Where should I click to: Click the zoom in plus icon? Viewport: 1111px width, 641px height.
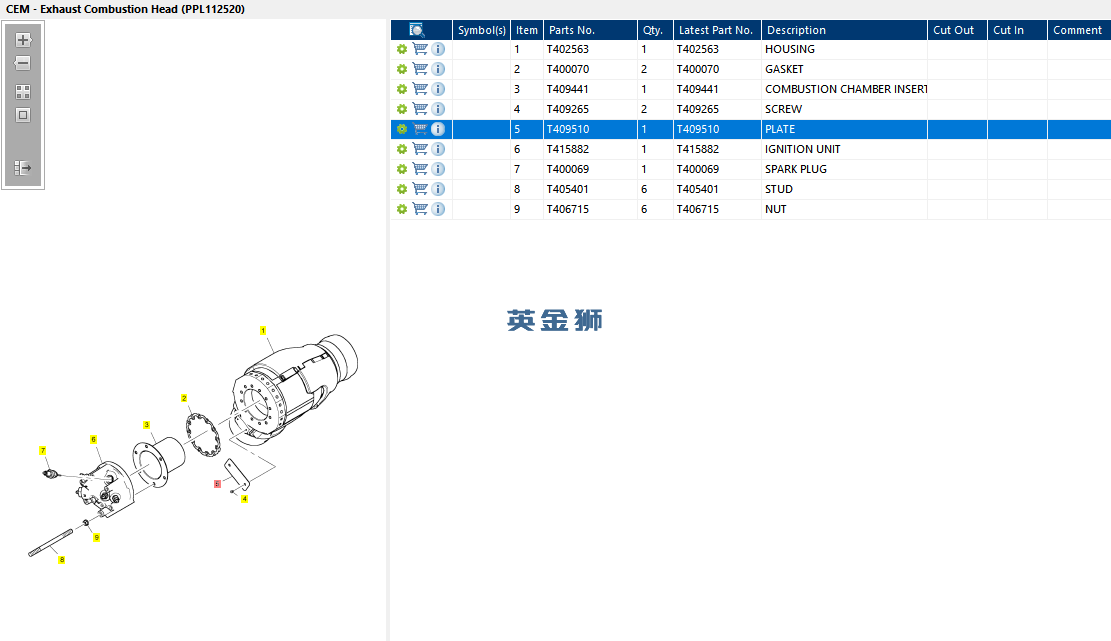(23, 40)
